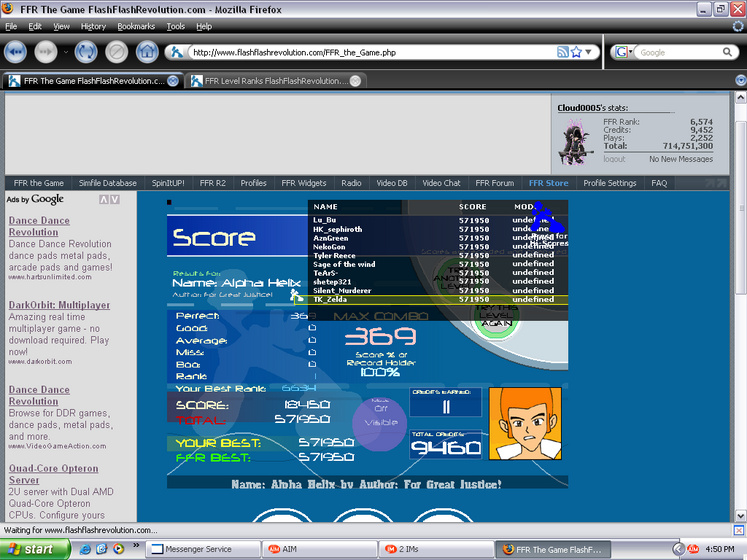The image size is (747, 560).
Task: Open Windows Media Player quick launch icon
Action: click(x=118, y=549)
